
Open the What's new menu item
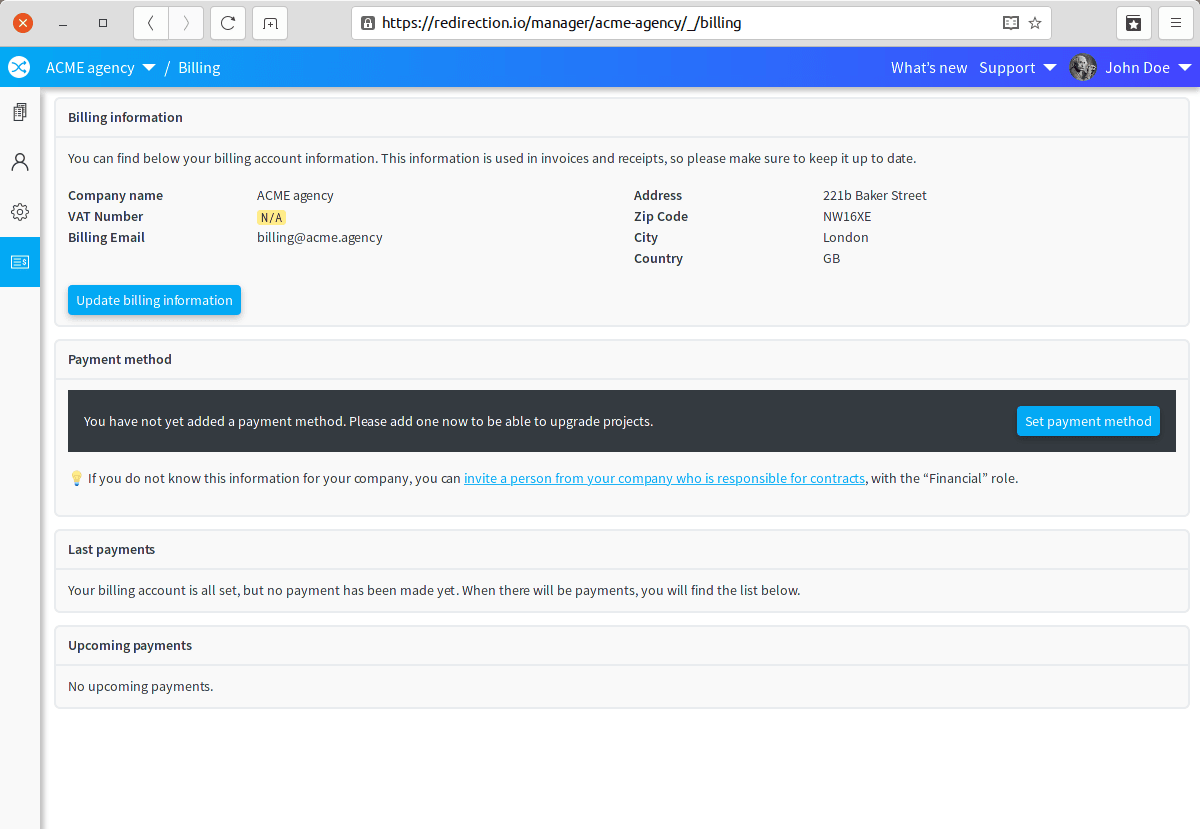929,68
